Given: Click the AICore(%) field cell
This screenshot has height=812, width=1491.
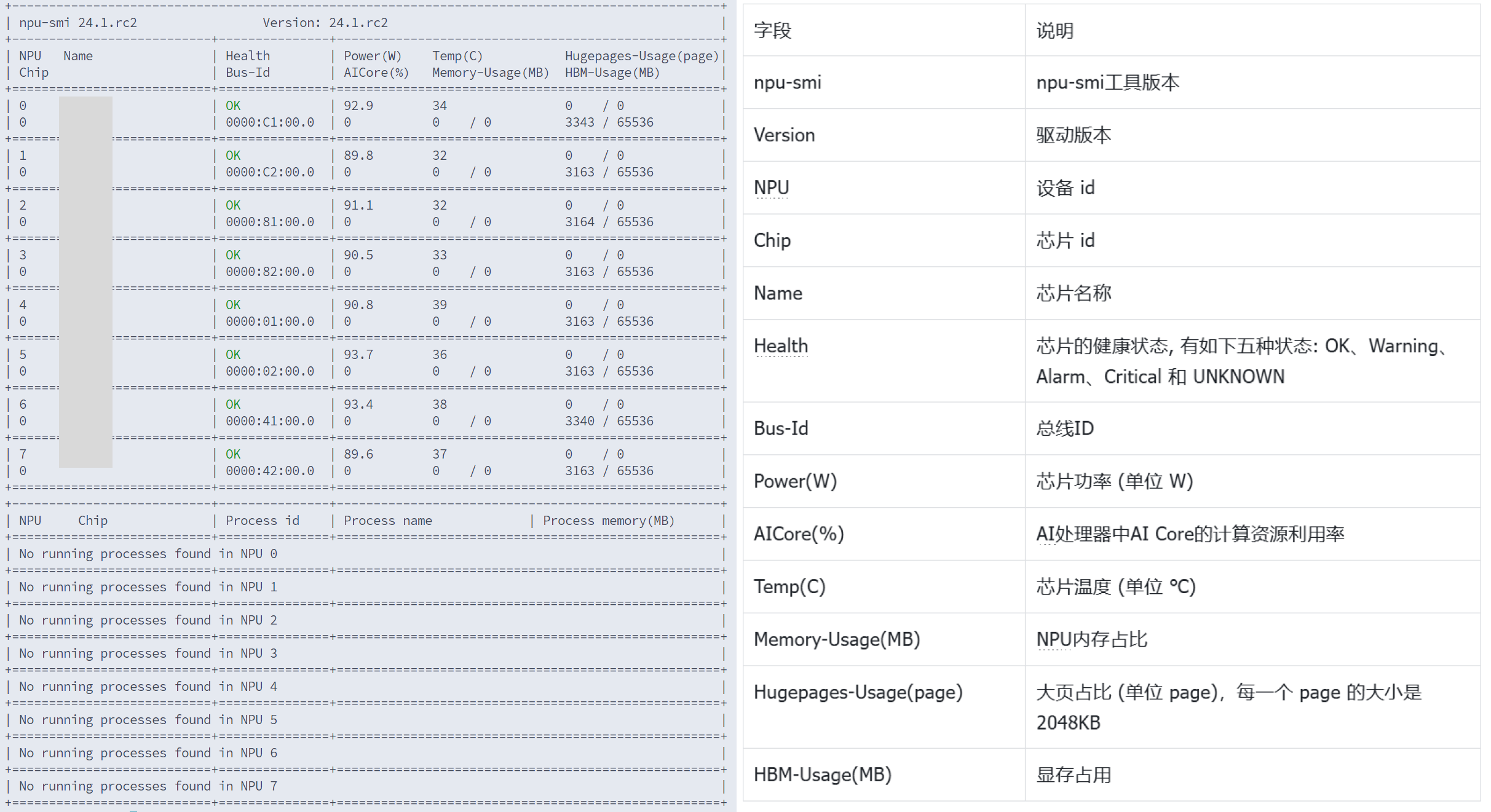Looking at the screenshot, I should click(798, 534).
